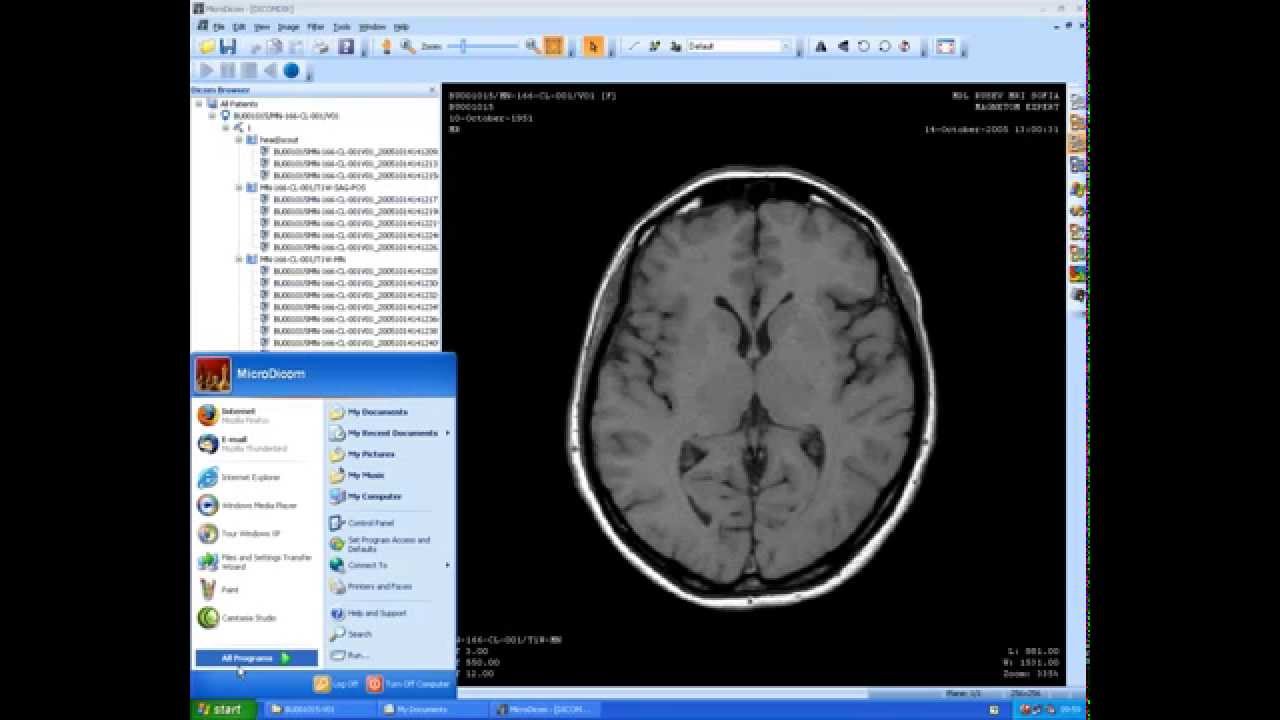Open the Window menu
Image resolution: width=1280 pixels, height=720 pixels.
tap(372, 27)
